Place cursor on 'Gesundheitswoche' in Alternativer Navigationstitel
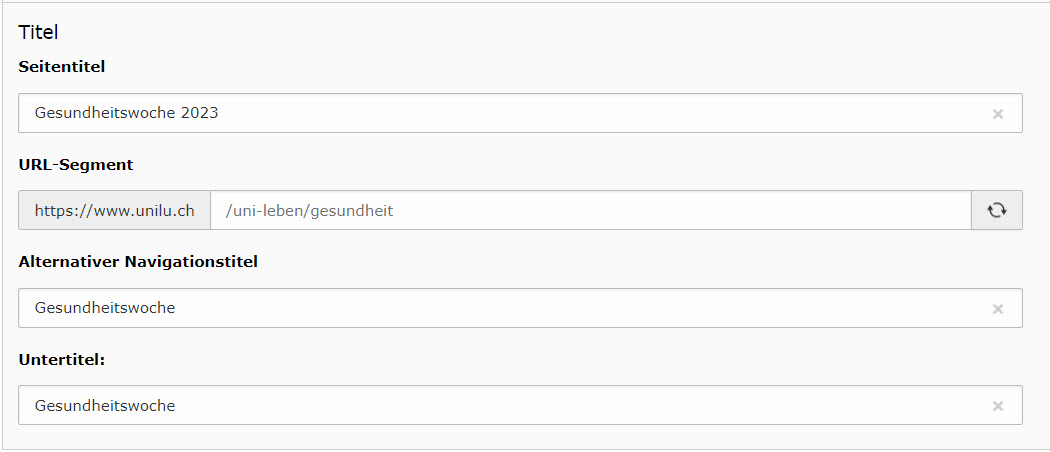This screenshot has height=452, width=1050. click(x=105, y=308)
